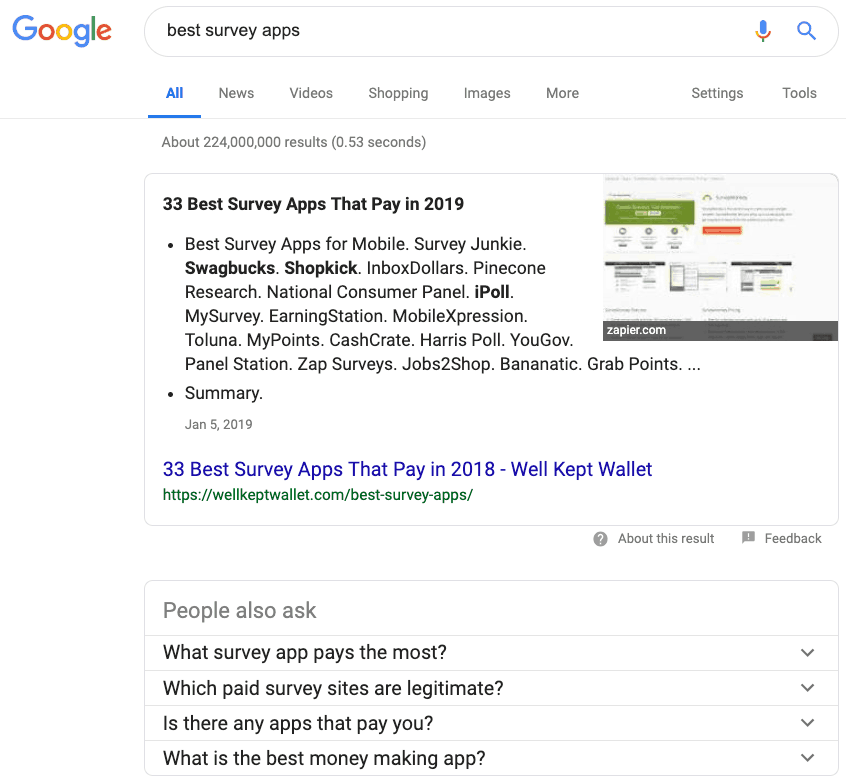Click the zapier.com featured snippet thumbnail
The image size is (846, 780).
(x=720, y=257)
